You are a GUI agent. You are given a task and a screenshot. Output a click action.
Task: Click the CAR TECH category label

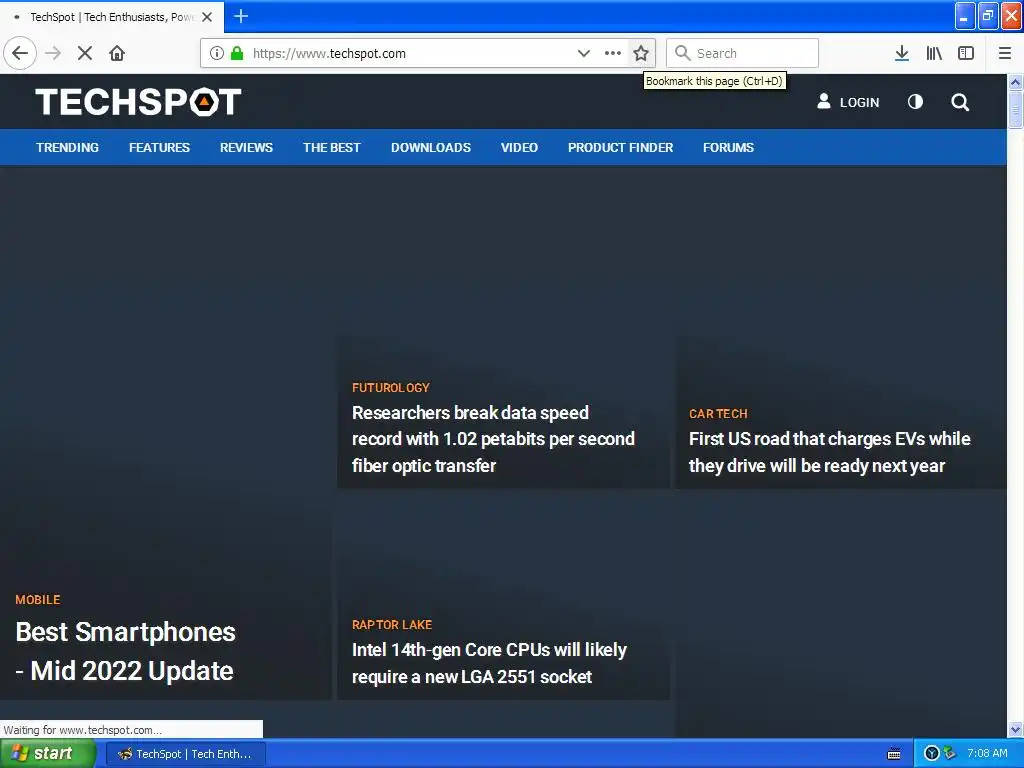718,414
